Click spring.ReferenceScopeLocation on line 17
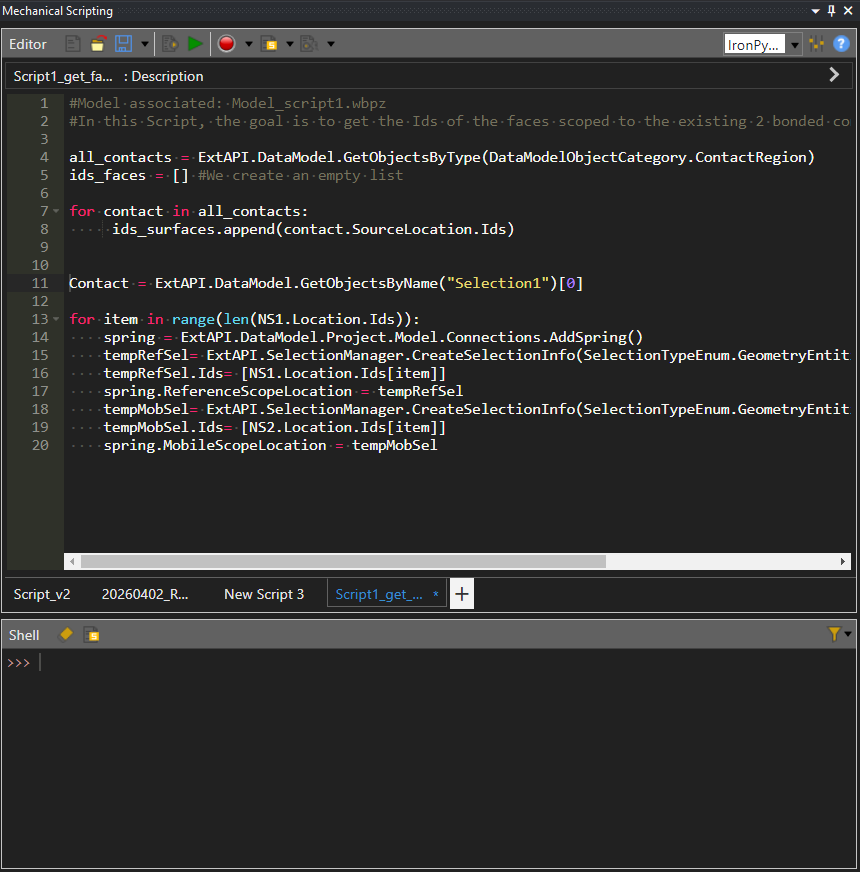The height and width of the screenshot is (872, 860). click(228, 392)
